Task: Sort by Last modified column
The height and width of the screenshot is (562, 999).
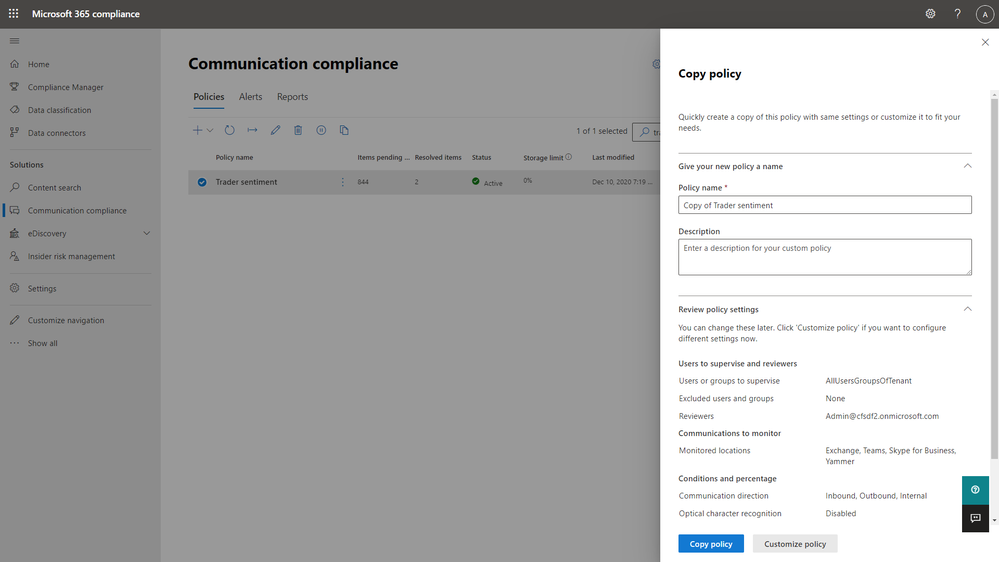Action: (x=613, y=157)
